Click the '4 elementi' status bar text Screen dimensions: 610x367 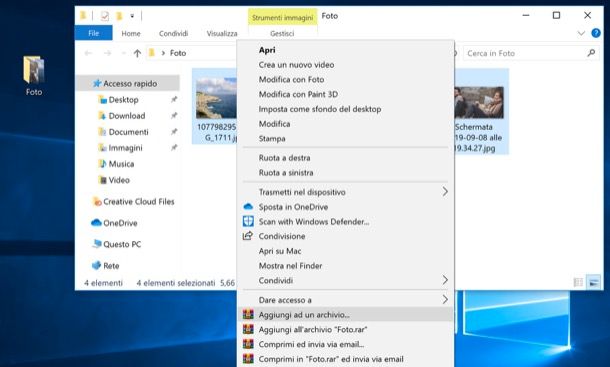tap(103, 283)
